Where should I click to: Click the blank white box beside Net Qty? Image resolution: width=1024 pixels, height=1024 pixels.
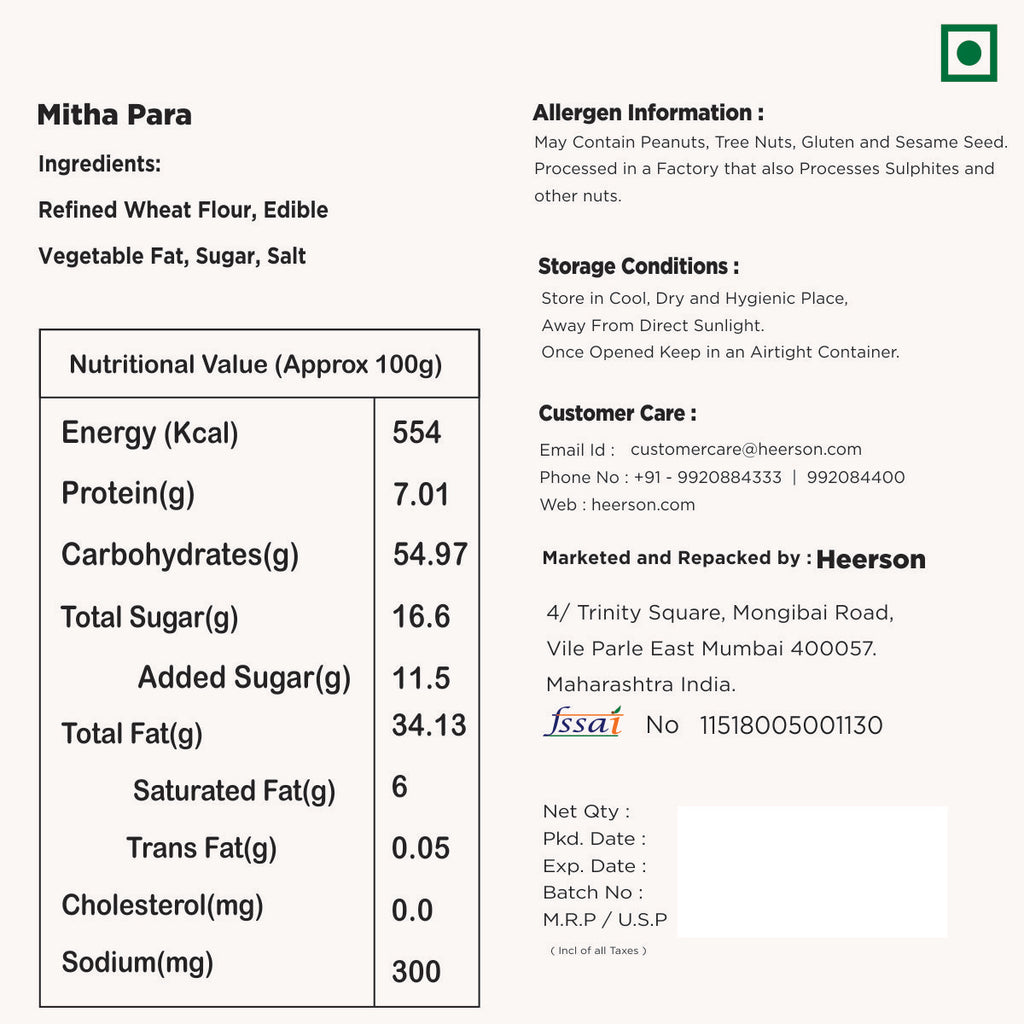(812, 871)
